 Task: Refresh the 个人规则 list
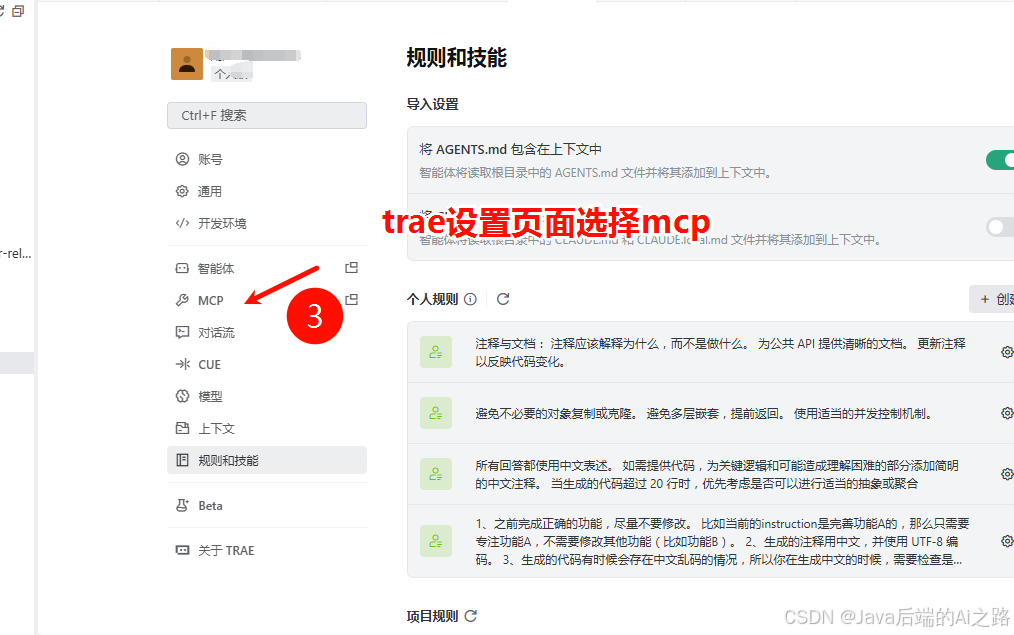click(503, 298)
